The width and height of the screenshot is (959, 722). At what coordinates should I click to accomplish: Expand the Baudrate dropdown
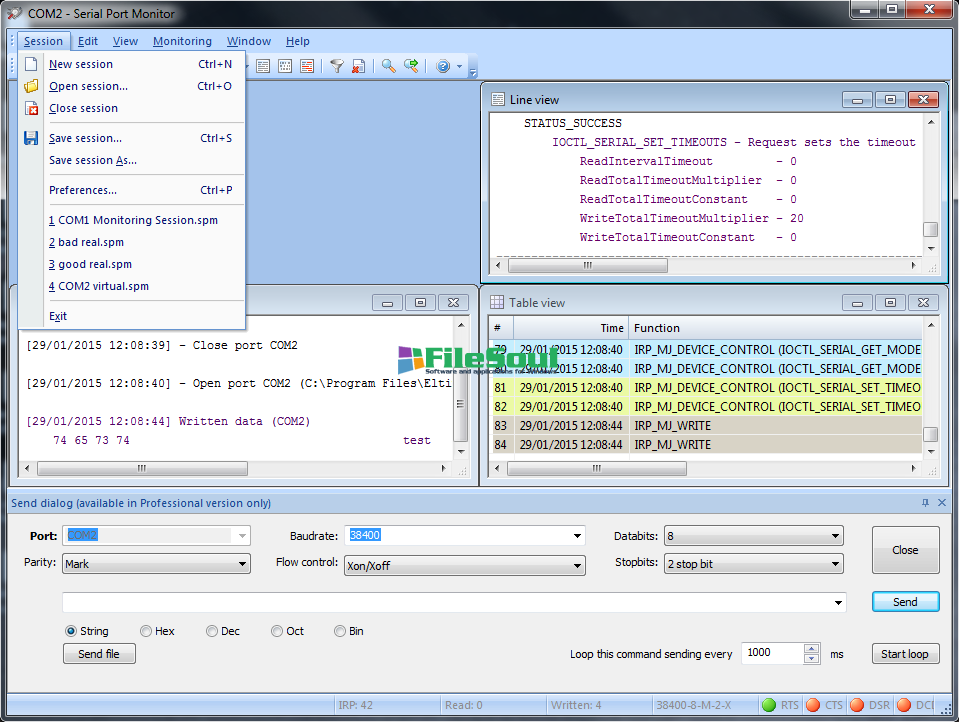click(577, 536)
